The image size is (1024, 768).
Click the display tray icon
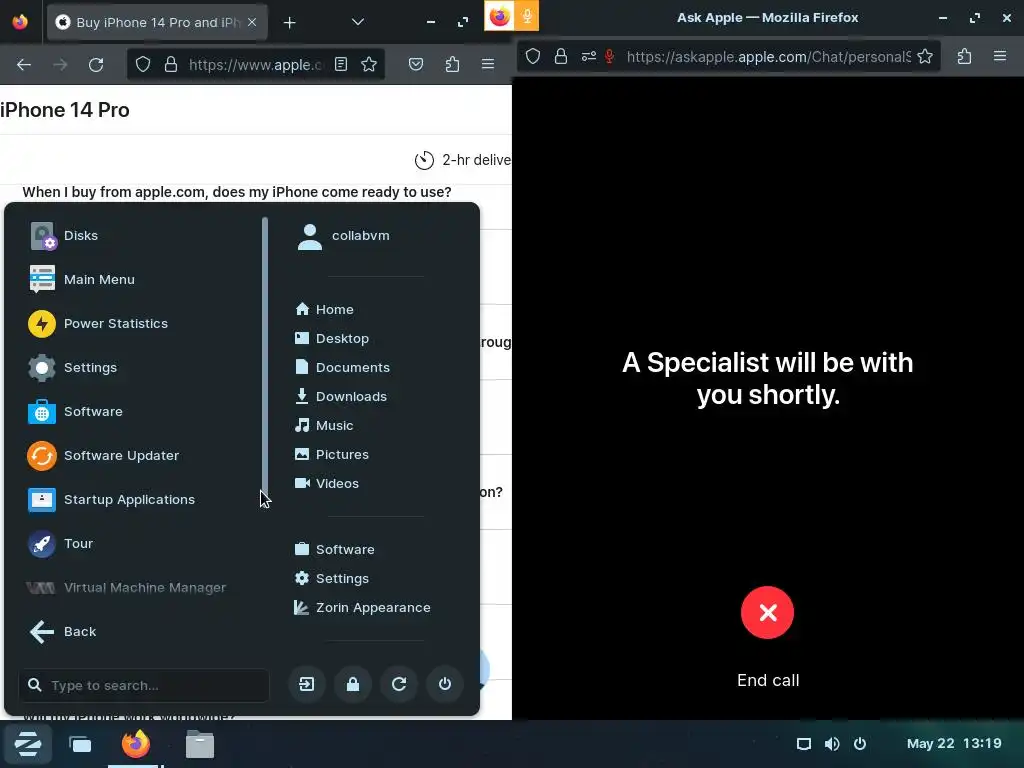[x=804, y=744]
